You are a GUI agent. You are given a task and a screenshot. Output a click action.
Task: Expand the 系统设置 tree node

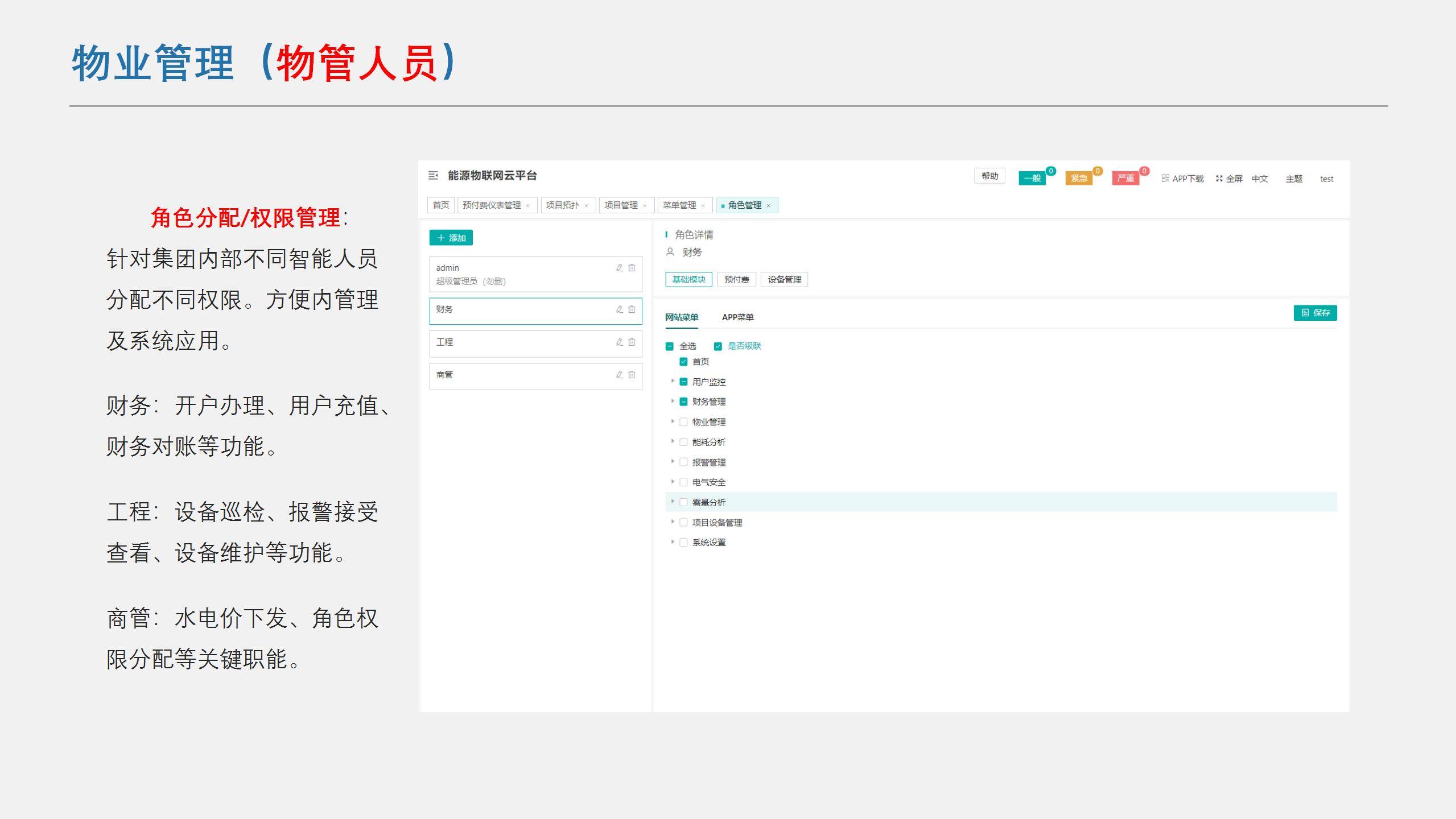click(x=673, y=542)
